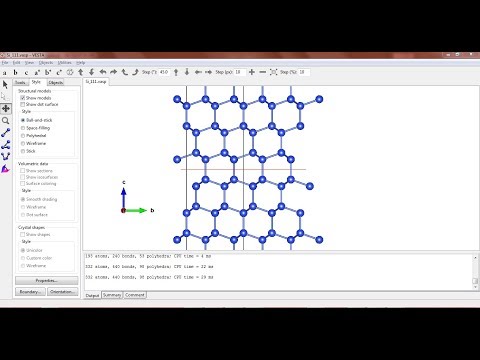Rotate the structure counterclockwise
The height and width of the screenshot is (360, 480).
coord(125,72)
